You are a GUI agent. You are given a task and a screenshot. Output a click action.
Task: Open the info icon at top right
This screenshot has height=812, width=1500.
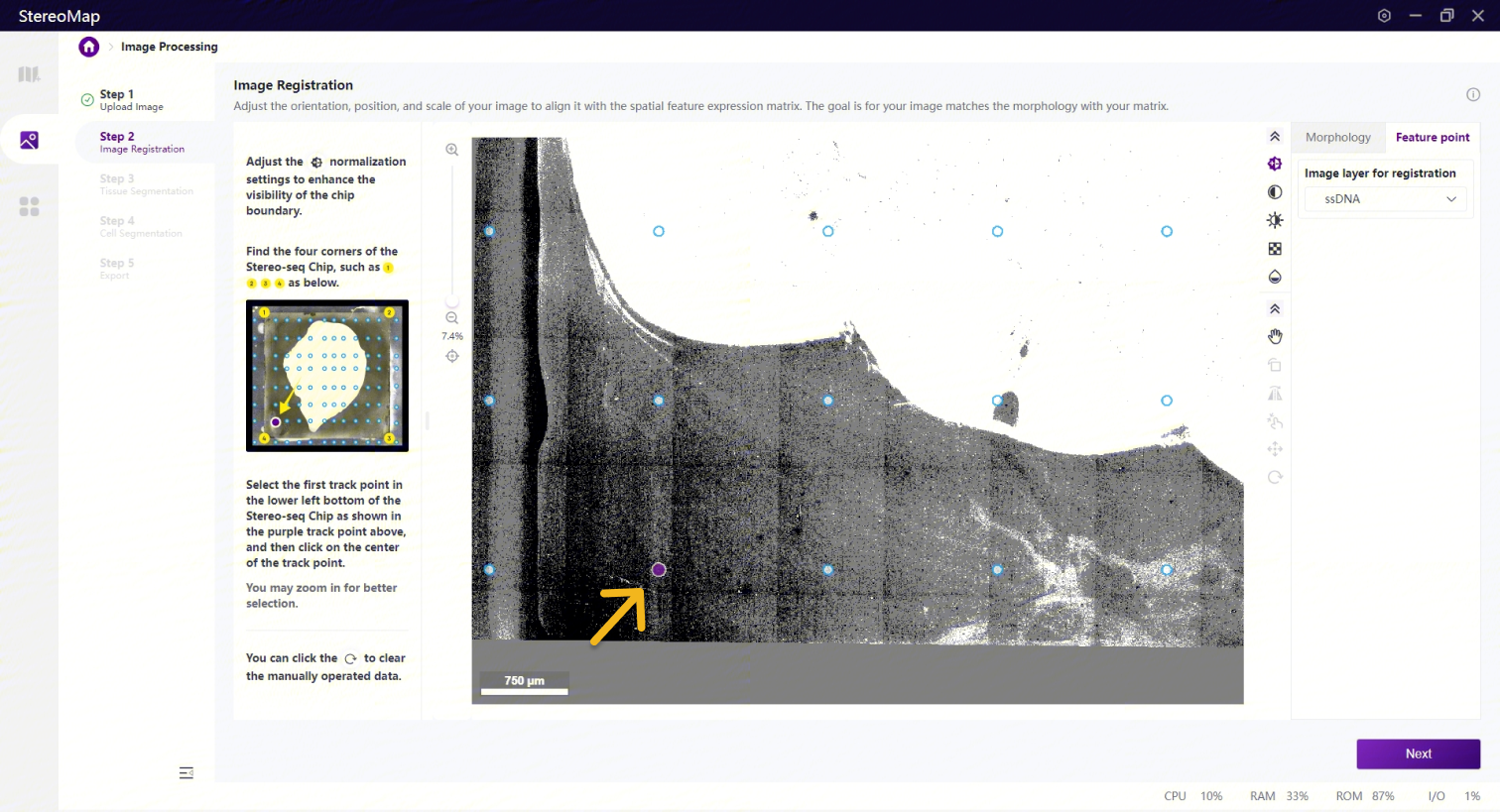tap(1473, 94)
